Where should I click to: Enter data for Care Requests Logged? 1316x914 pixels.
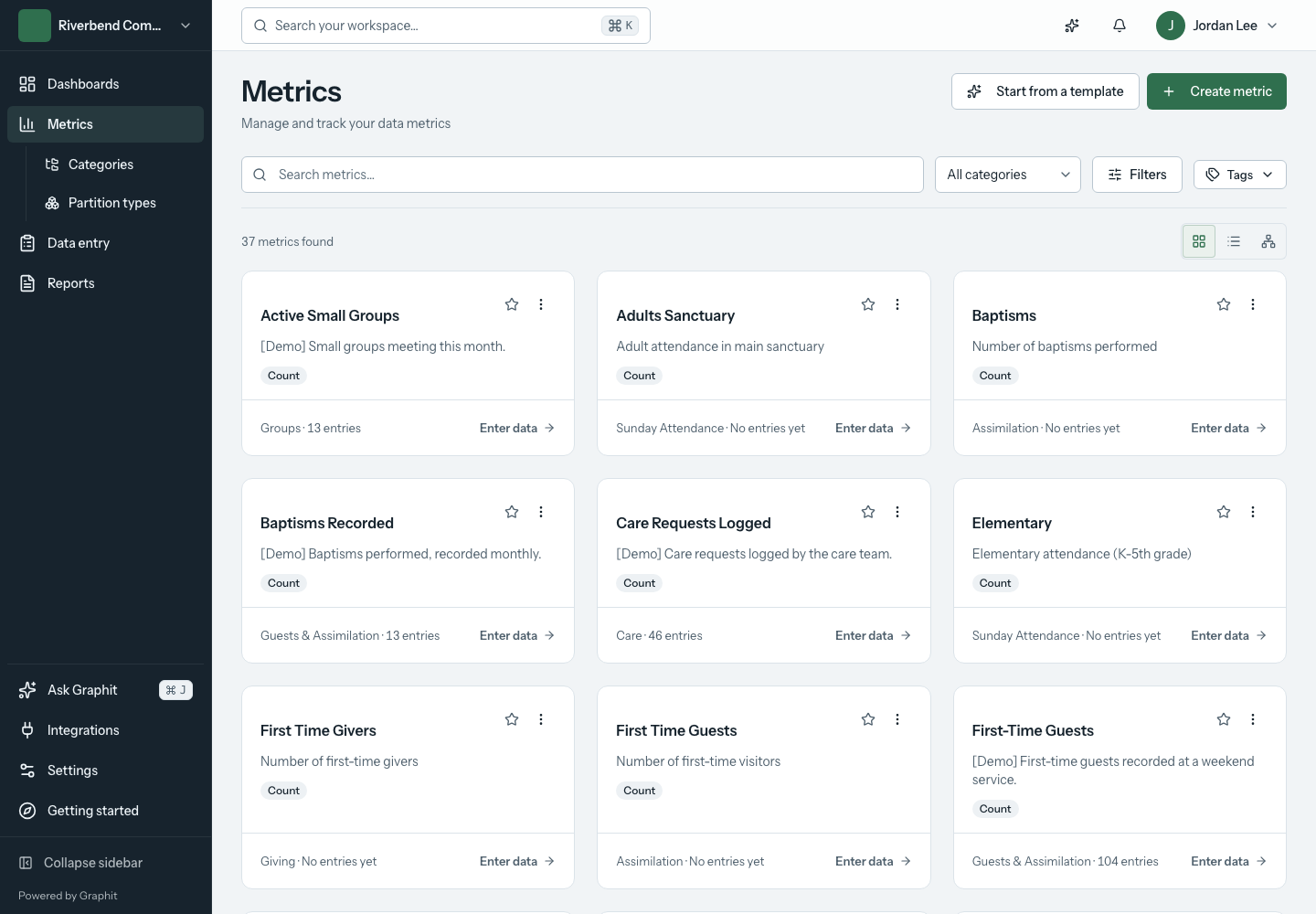click(x=873, y=635)
